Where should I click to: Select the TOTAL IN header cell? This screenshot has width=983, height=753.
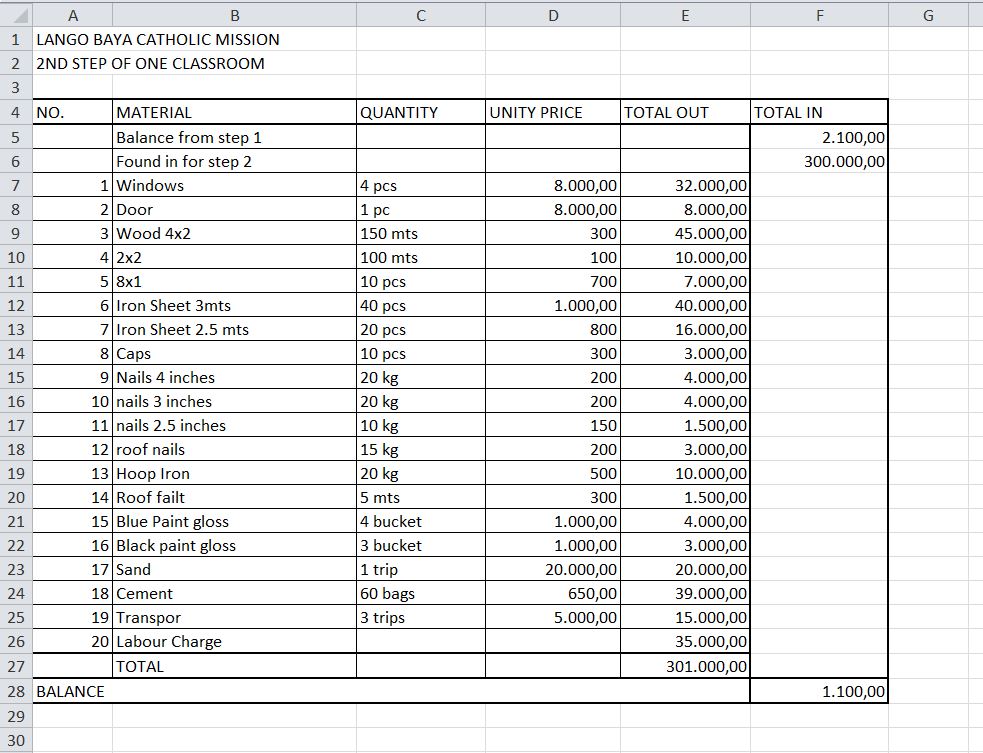click(x=819, y=112)
